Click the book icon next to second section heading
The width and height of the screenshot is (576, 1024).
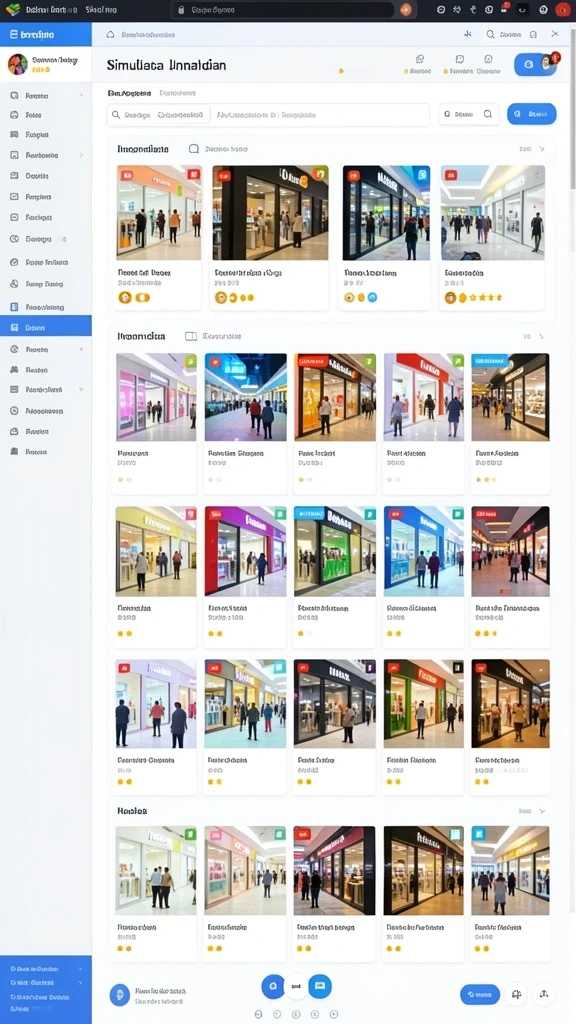(191, 336)
